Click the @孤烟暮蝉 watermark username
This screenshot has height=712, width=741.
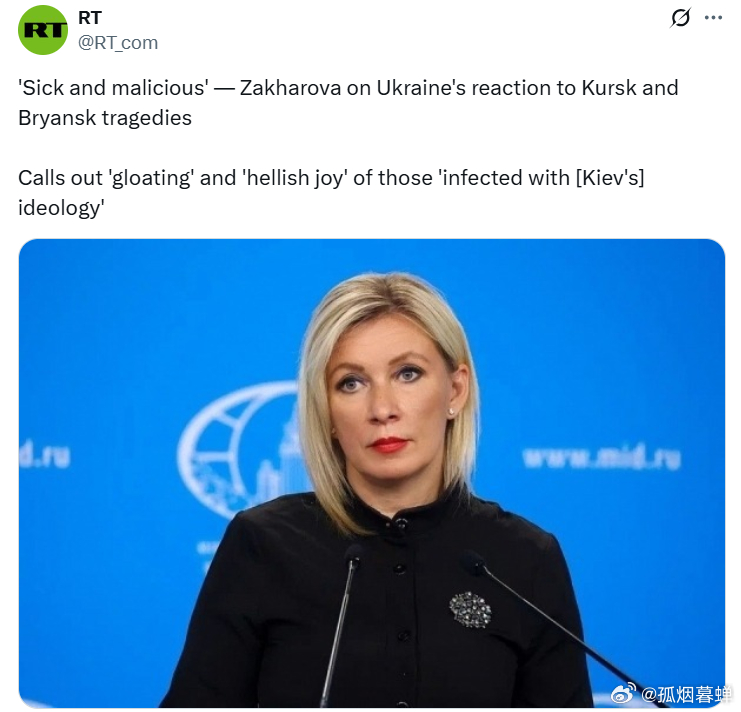[685, 694]
